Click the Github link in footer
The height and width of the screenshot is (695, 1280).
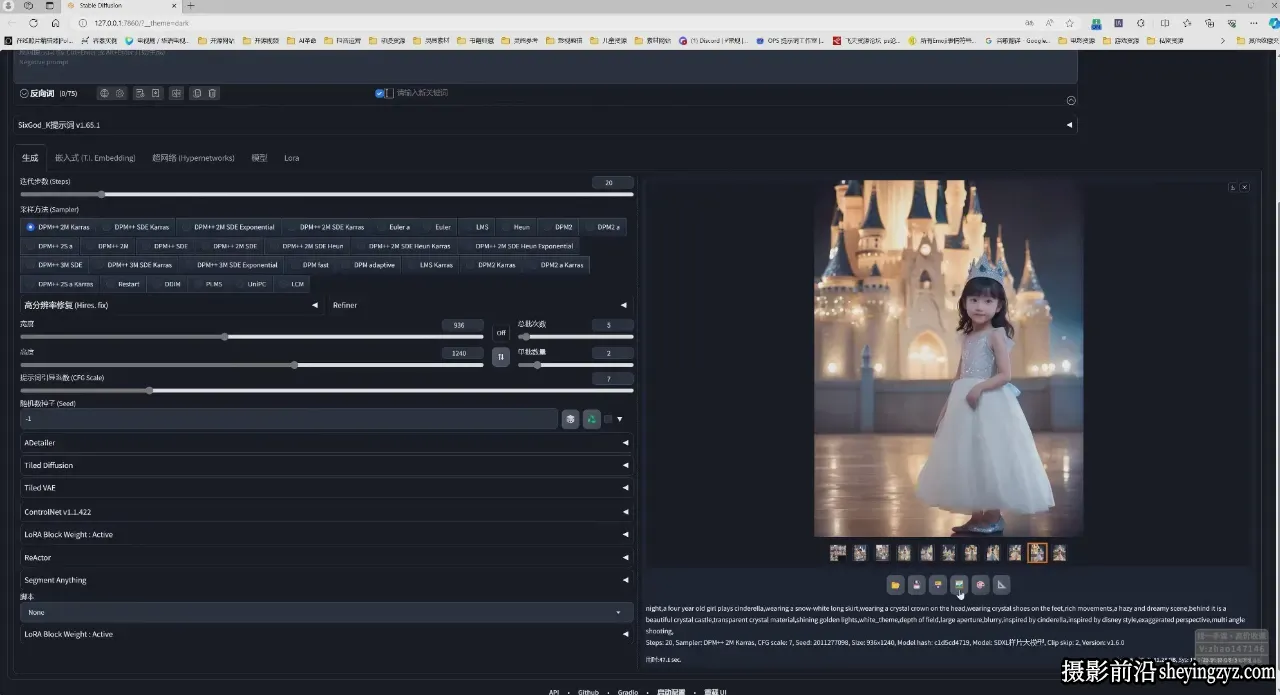[588, 691]
